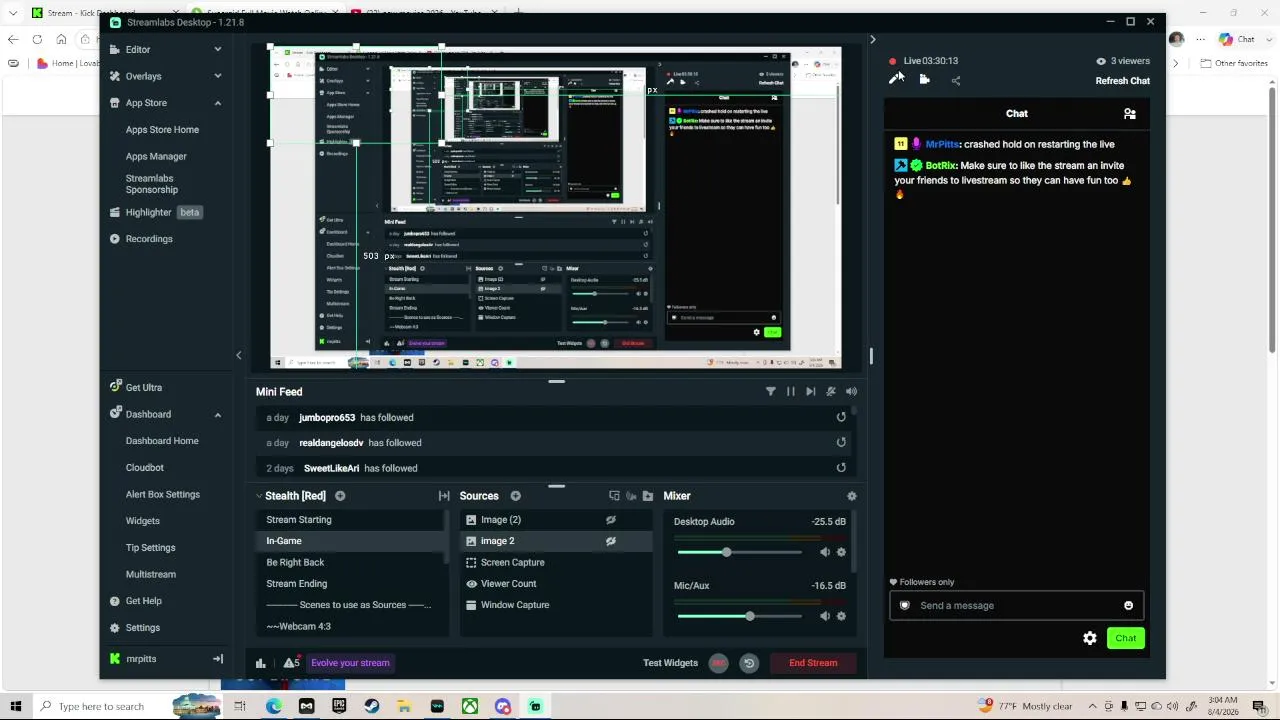Open the Highlighter beta item
Viewport: 1280px width, 720px height.
pyautogui.click(x=155, y=212)
